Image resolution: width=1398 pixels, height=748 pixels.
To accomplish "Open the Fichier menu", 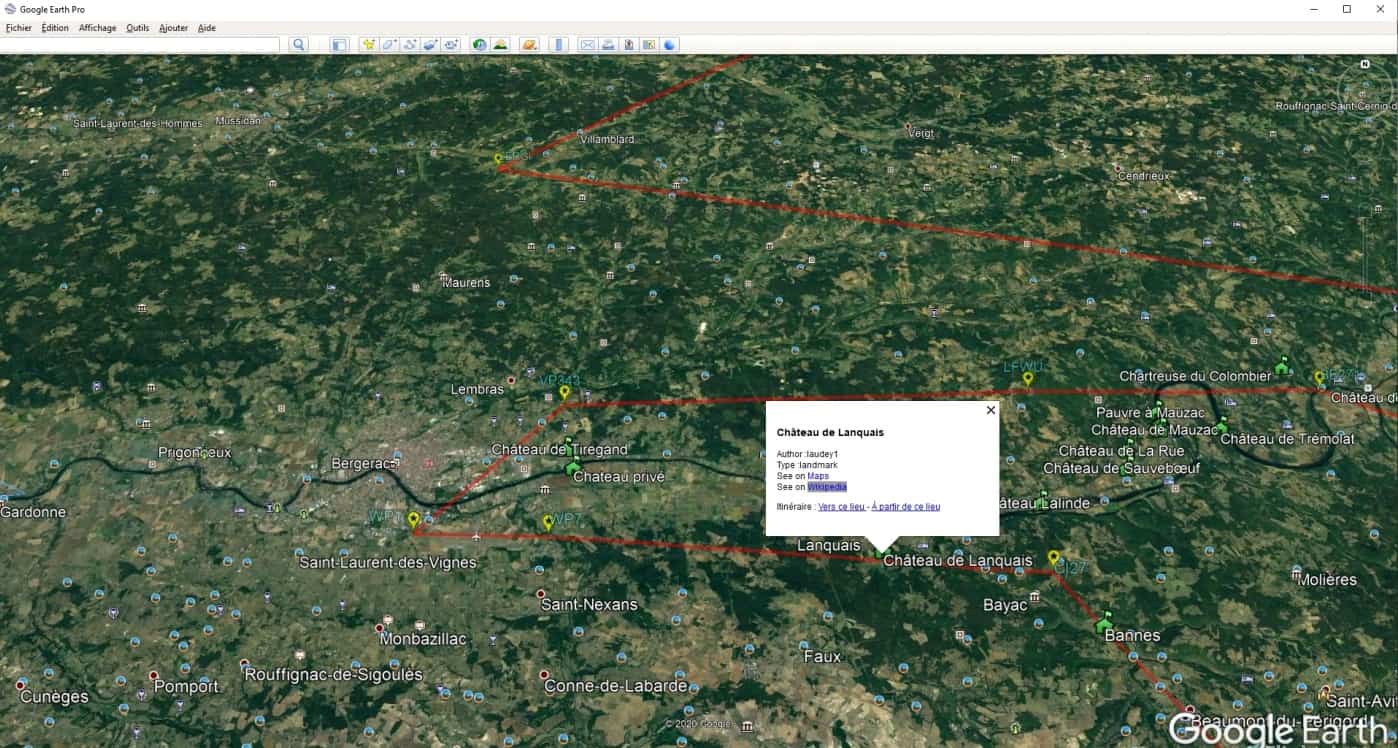I will click(18, 28).
